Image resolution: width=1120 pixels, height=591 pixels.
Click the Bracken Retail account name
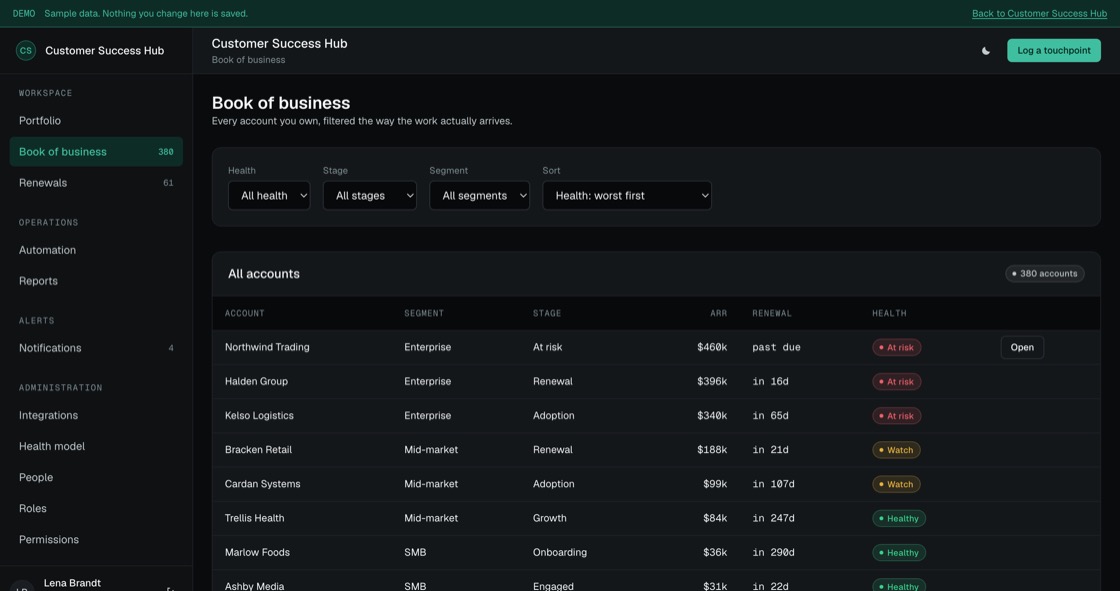[x=258, y=450]
